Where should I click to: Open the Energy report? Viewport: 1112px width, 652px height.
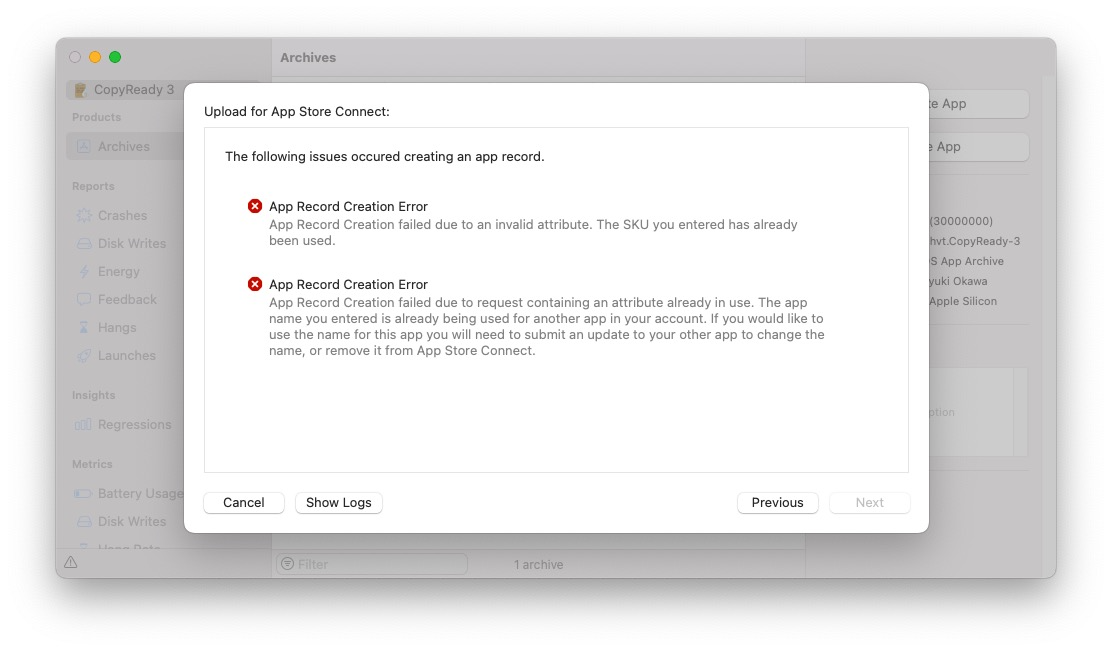[x=118, y=271]
